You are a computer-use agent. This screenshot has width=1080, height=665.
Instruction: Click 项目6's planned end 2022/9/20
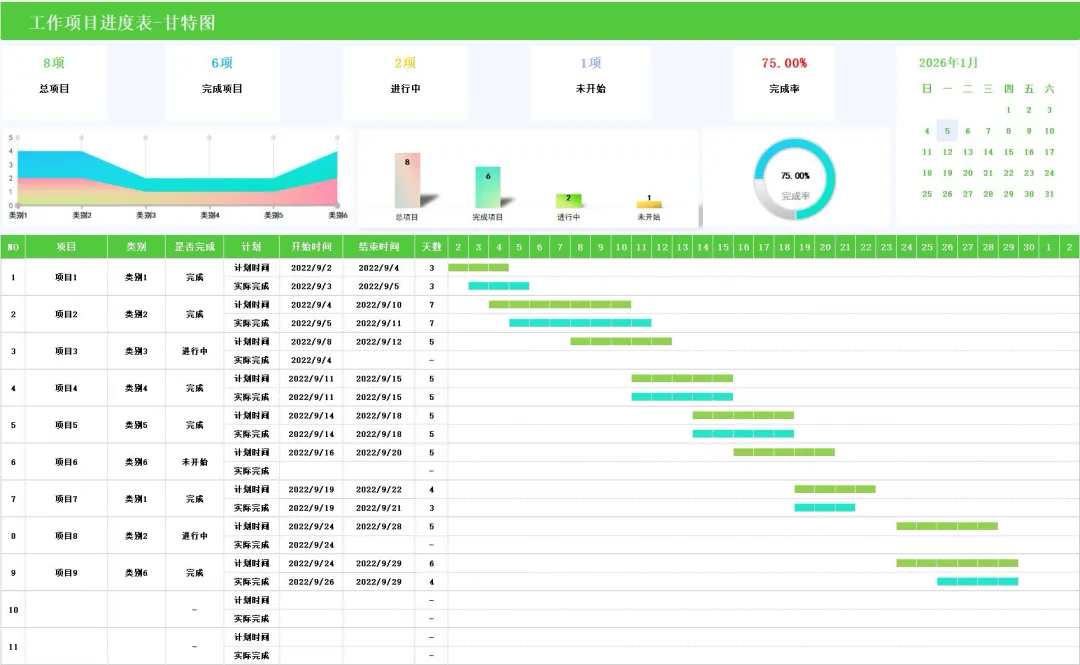tap(379, 453)
